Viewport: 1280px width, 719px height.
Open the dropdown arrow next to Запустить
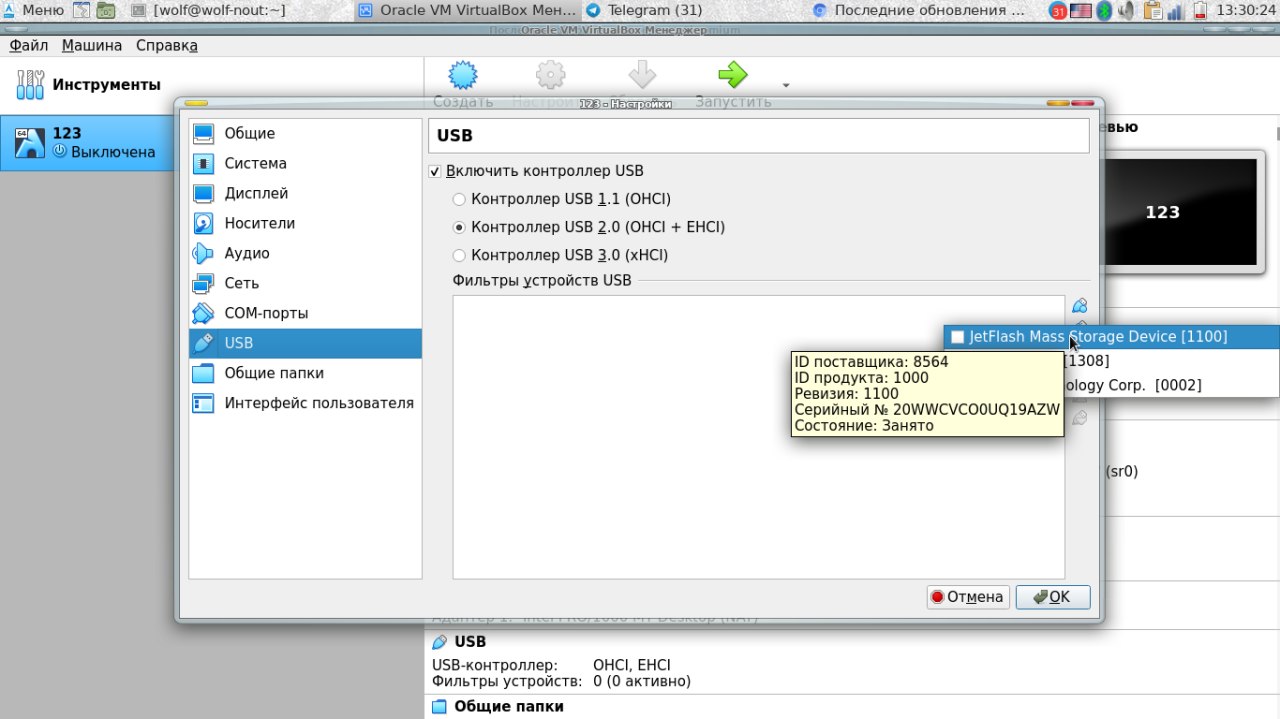785,86
